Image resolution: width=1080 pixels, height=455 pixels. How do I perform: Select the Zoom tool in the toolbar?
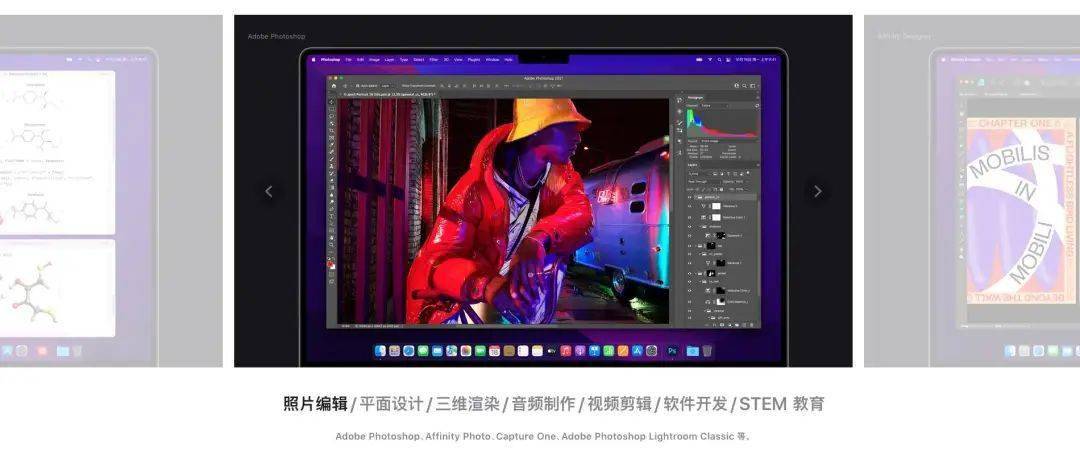(x=331, y=245)
